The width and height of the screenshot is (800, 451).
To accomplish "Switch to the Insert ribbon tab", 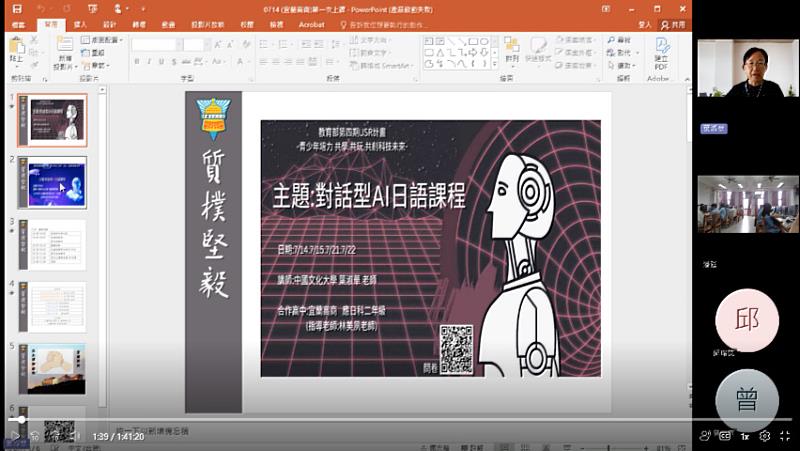I will pyautogui.click(x=80, y=24).
